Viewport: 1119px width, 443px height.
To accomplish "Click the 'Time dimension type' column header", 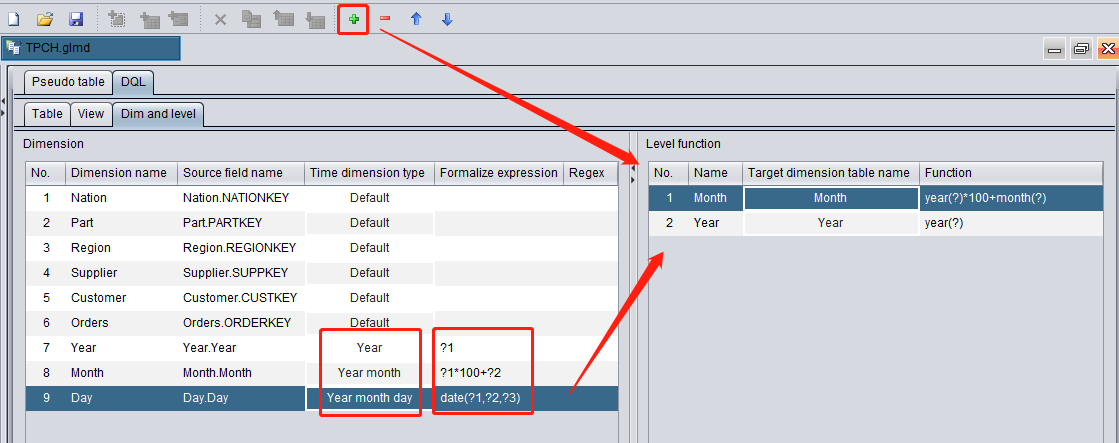I will click(369, 173).
